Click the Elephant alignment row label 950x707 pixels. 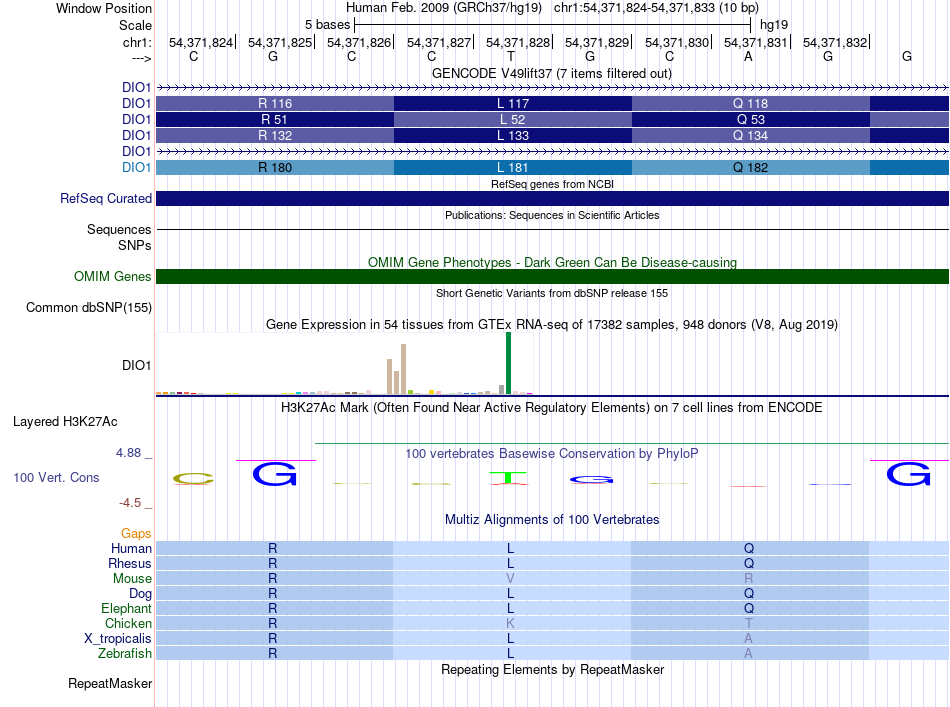126,608
